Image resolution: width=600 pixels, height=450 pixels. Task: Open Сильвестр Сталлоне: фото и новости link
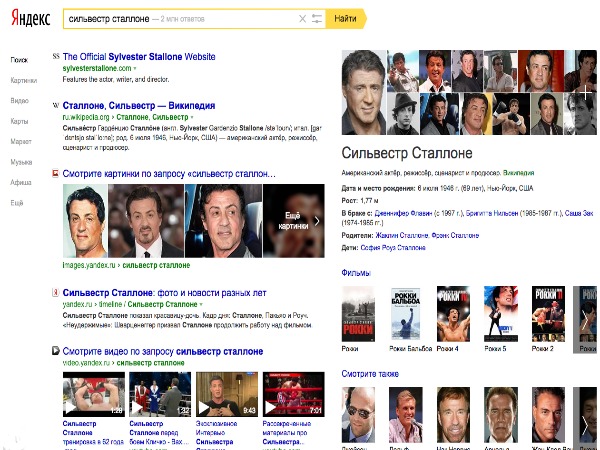tap(165, 293)
